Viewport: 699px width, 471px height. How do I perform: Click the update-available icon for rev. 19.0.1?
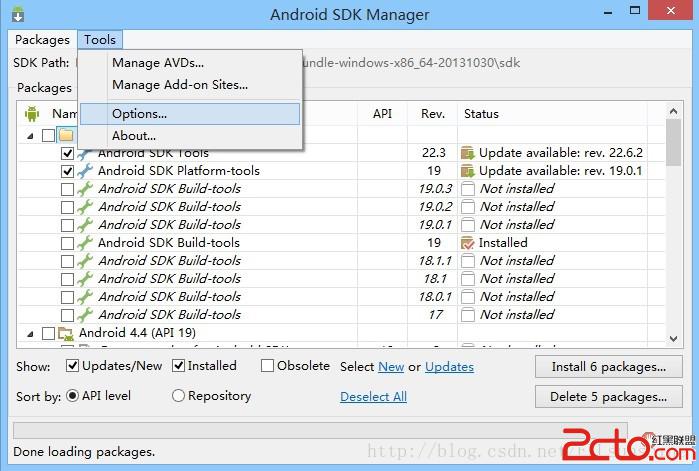coord(468,171)
